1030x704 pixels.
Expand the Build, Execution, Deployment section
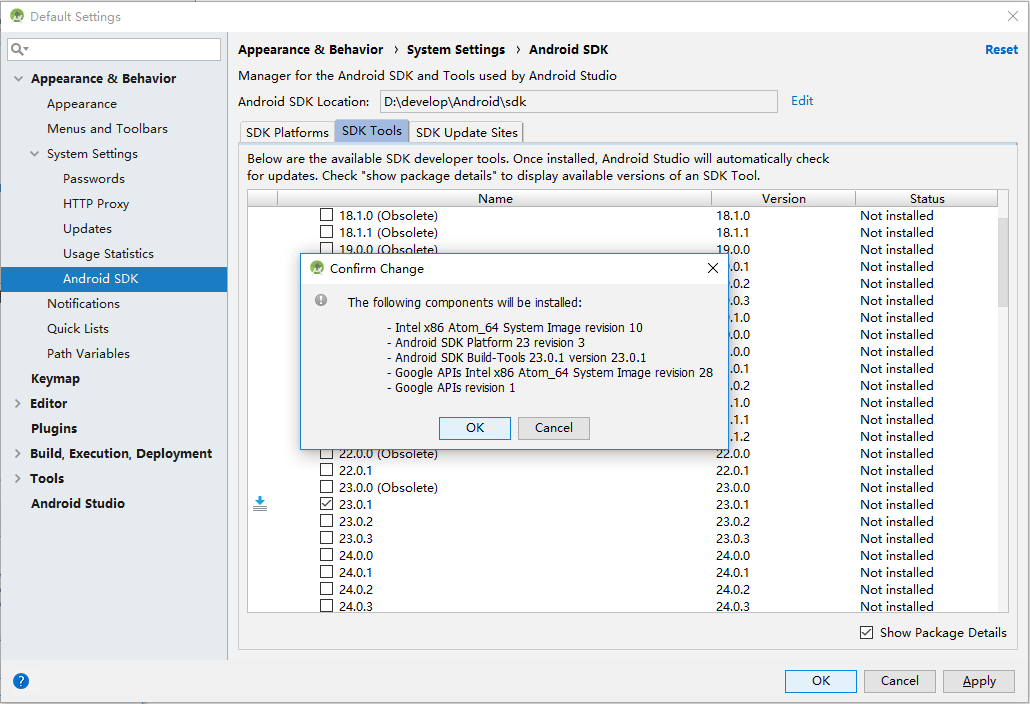point(18,454)
